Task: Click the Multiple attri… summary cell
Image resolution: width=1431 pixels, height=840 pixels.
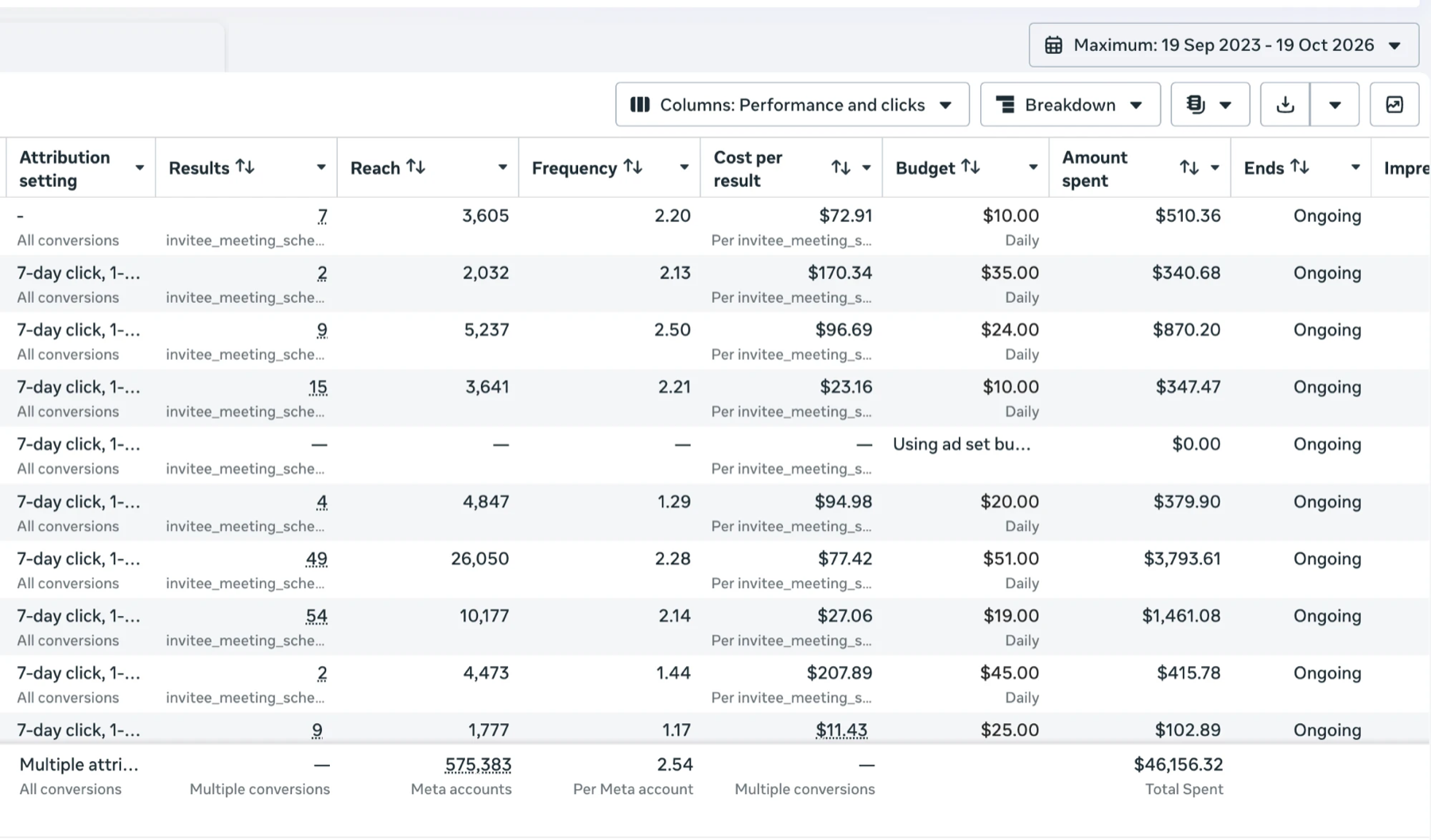Action: 79,765
